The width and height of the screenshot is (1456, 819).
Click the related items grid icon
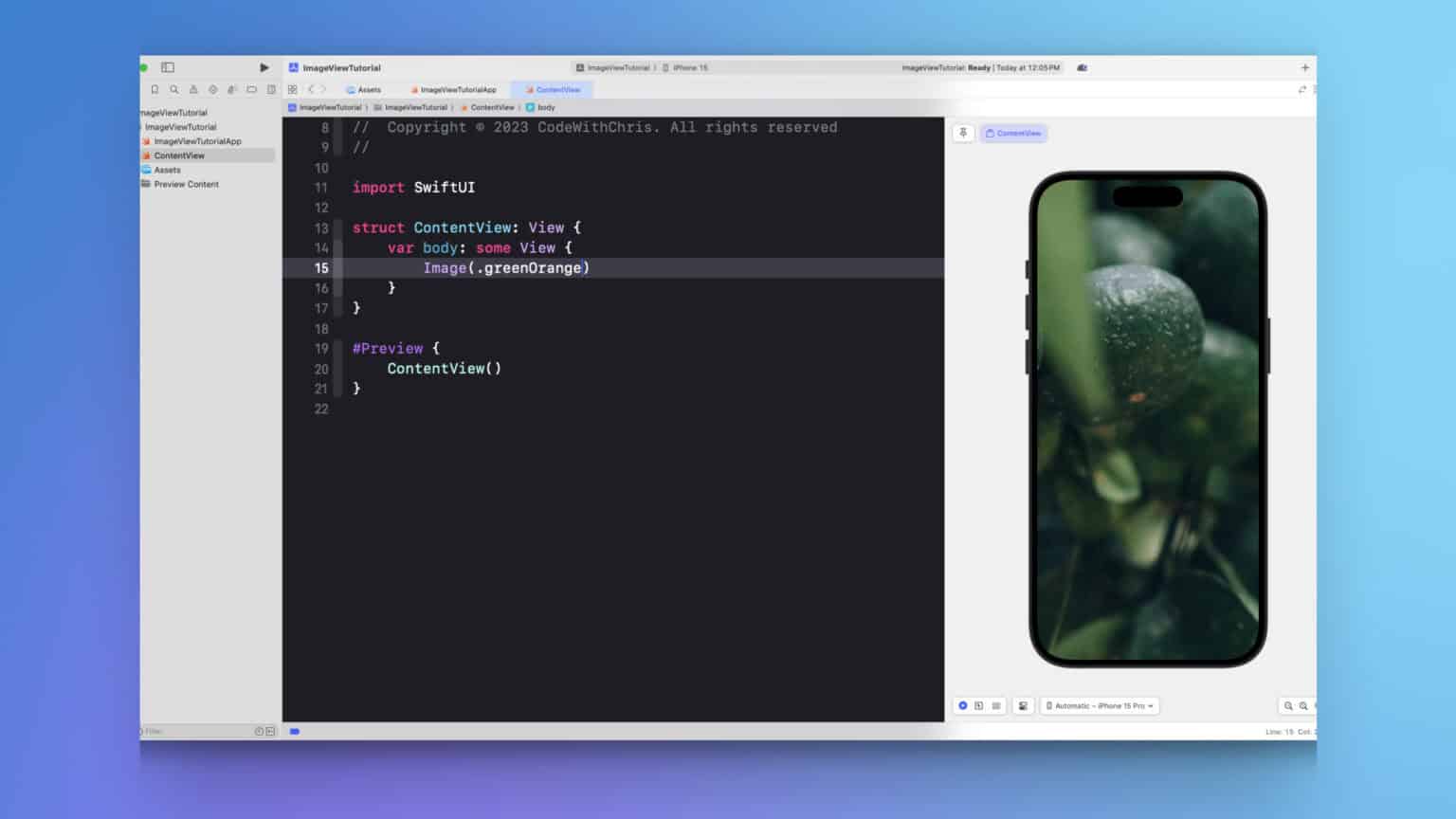292,89
